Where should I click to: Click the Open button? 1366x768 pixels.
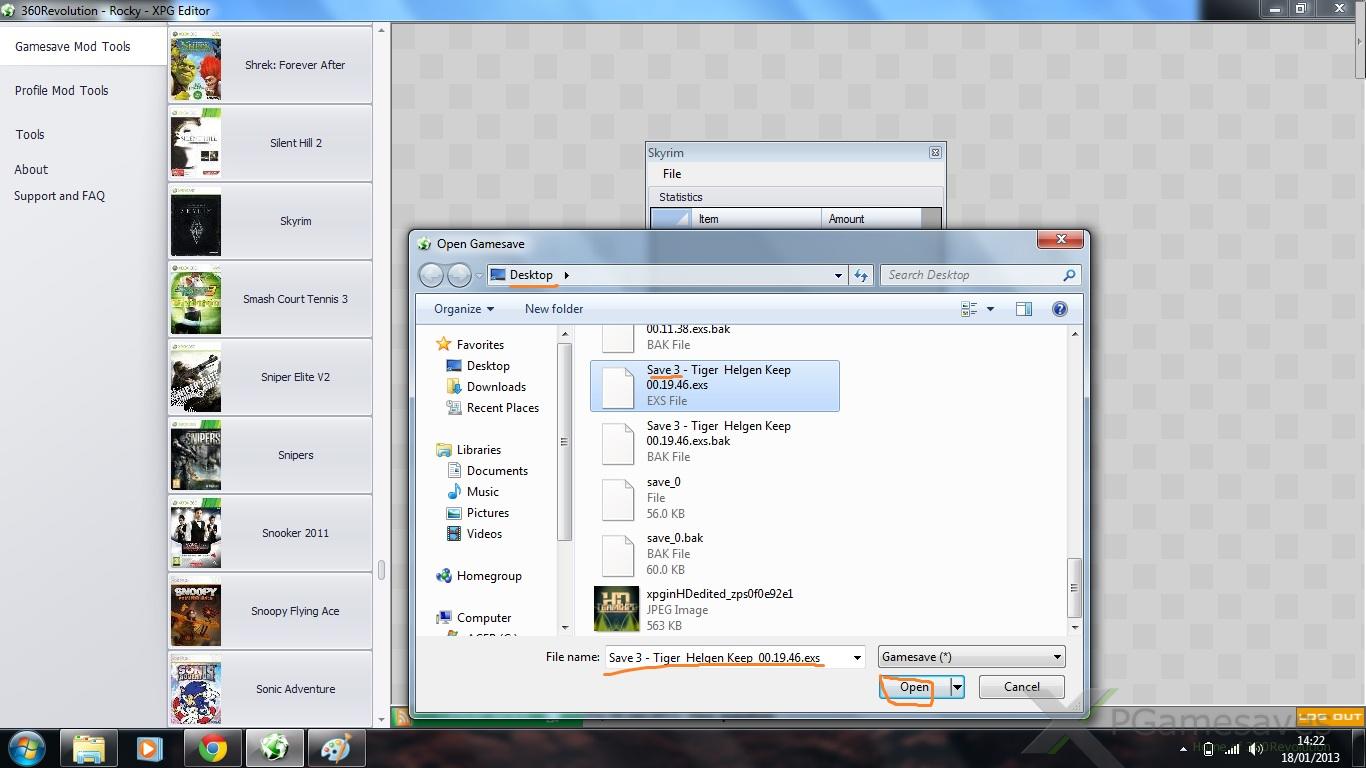914,687
